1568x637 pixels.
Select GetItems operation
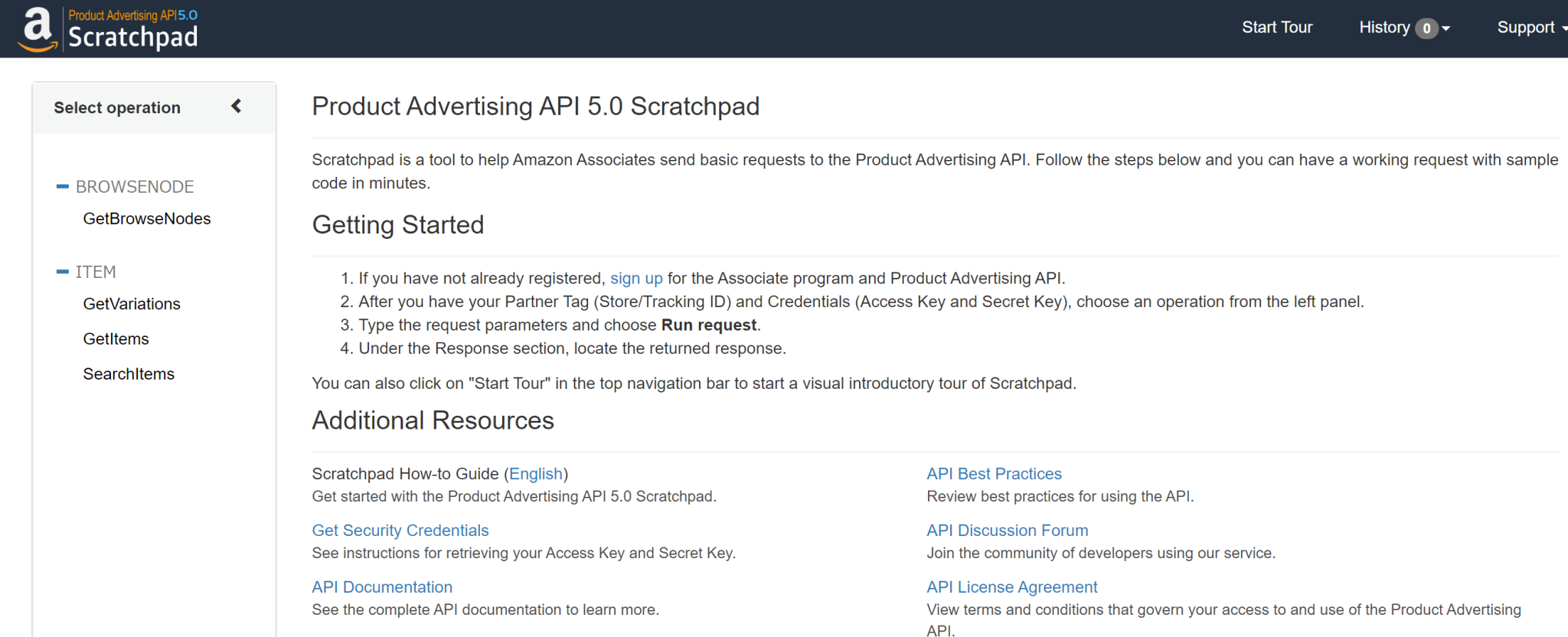click(x=116, y=339)
